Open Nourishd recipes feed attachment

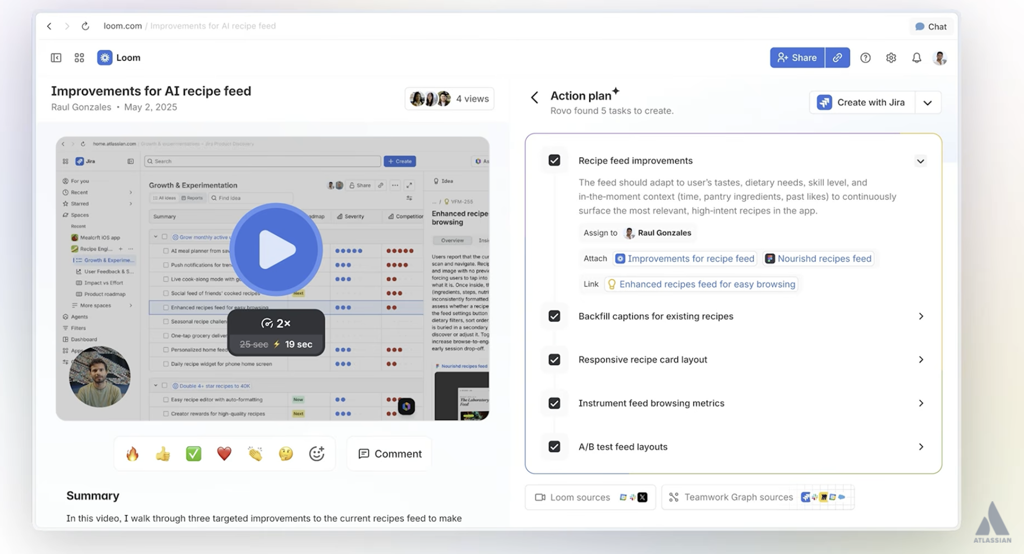[818, 259]
